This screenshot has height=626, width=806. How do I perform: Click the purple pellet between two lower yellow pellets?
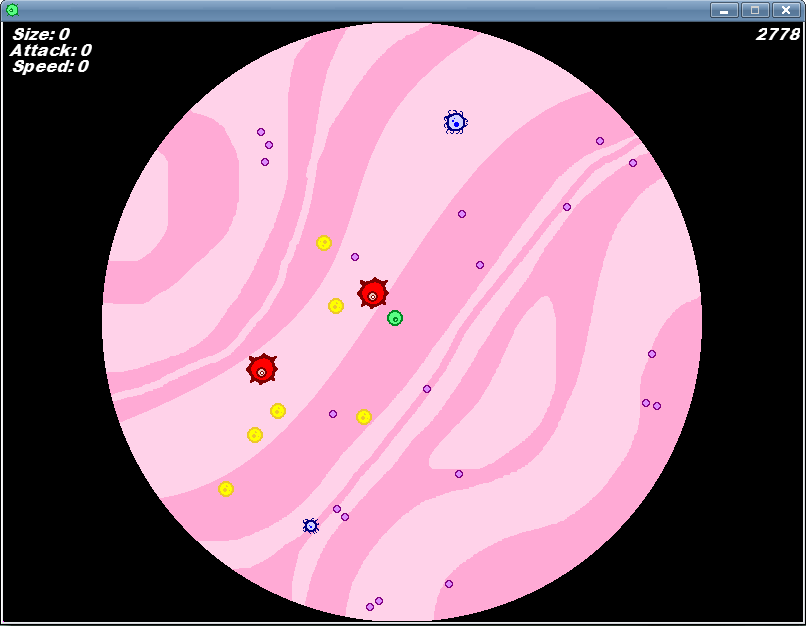[x=333, y=414]
